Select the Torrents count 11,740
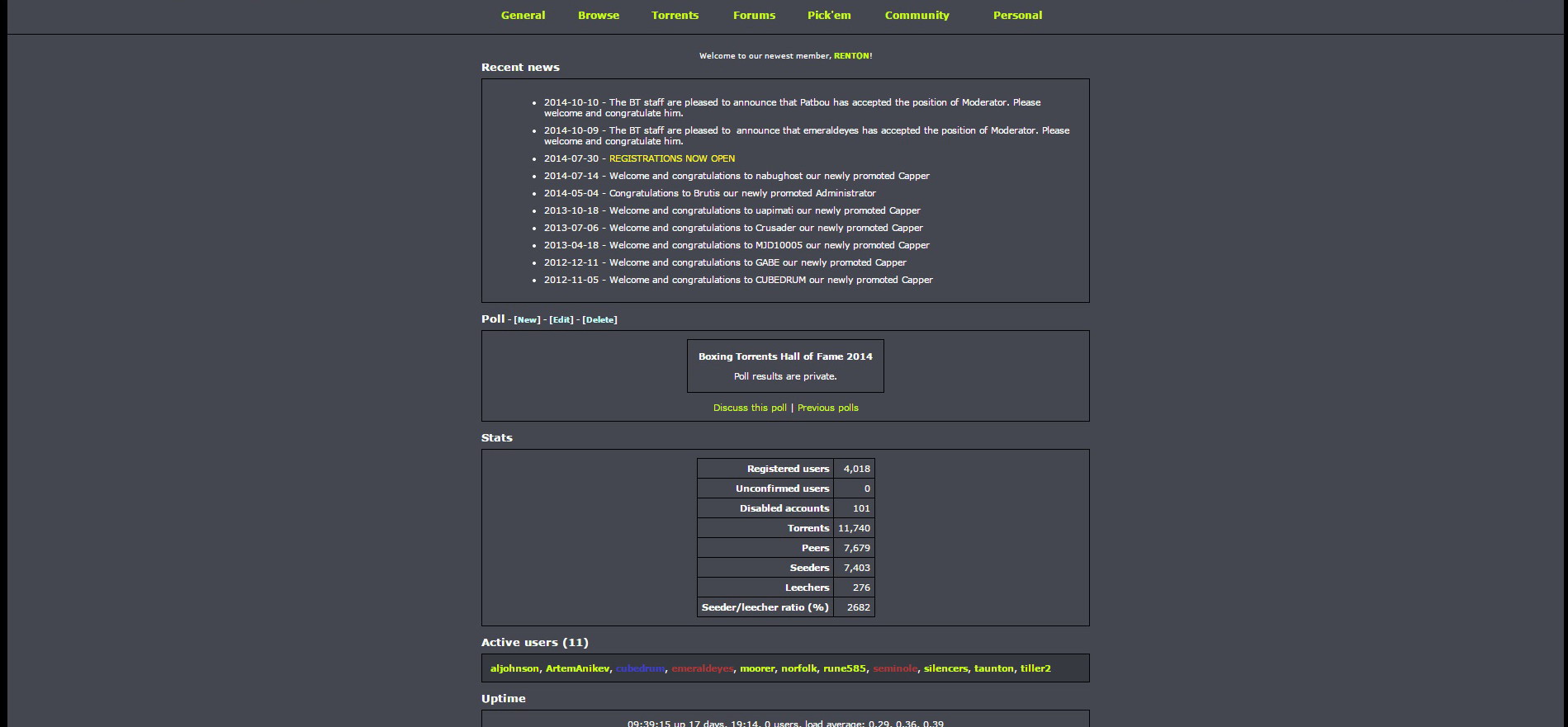The image size is (1568, 727). click(854, 528)
